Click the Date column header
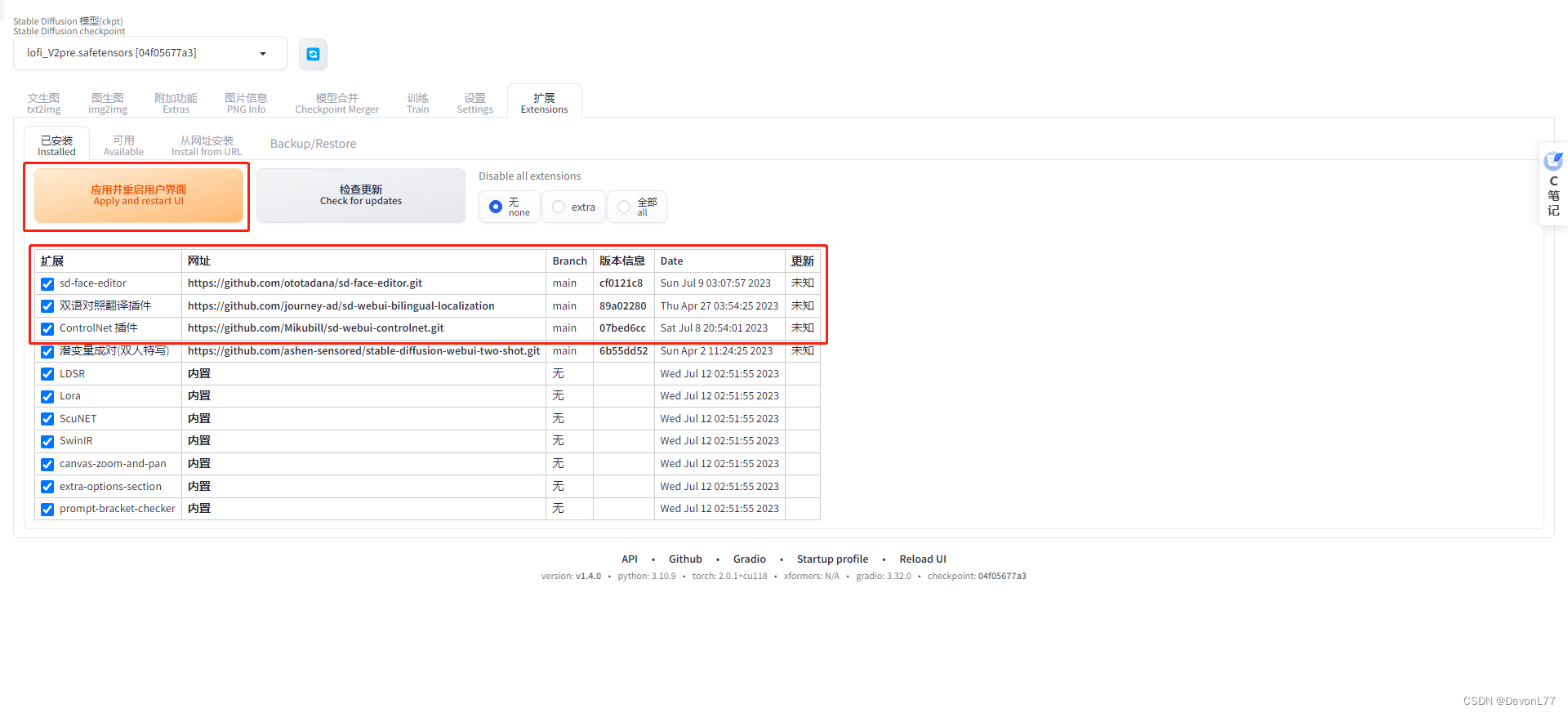The width and height of the screenshot is (1568, 713). (x=719, y=261)
